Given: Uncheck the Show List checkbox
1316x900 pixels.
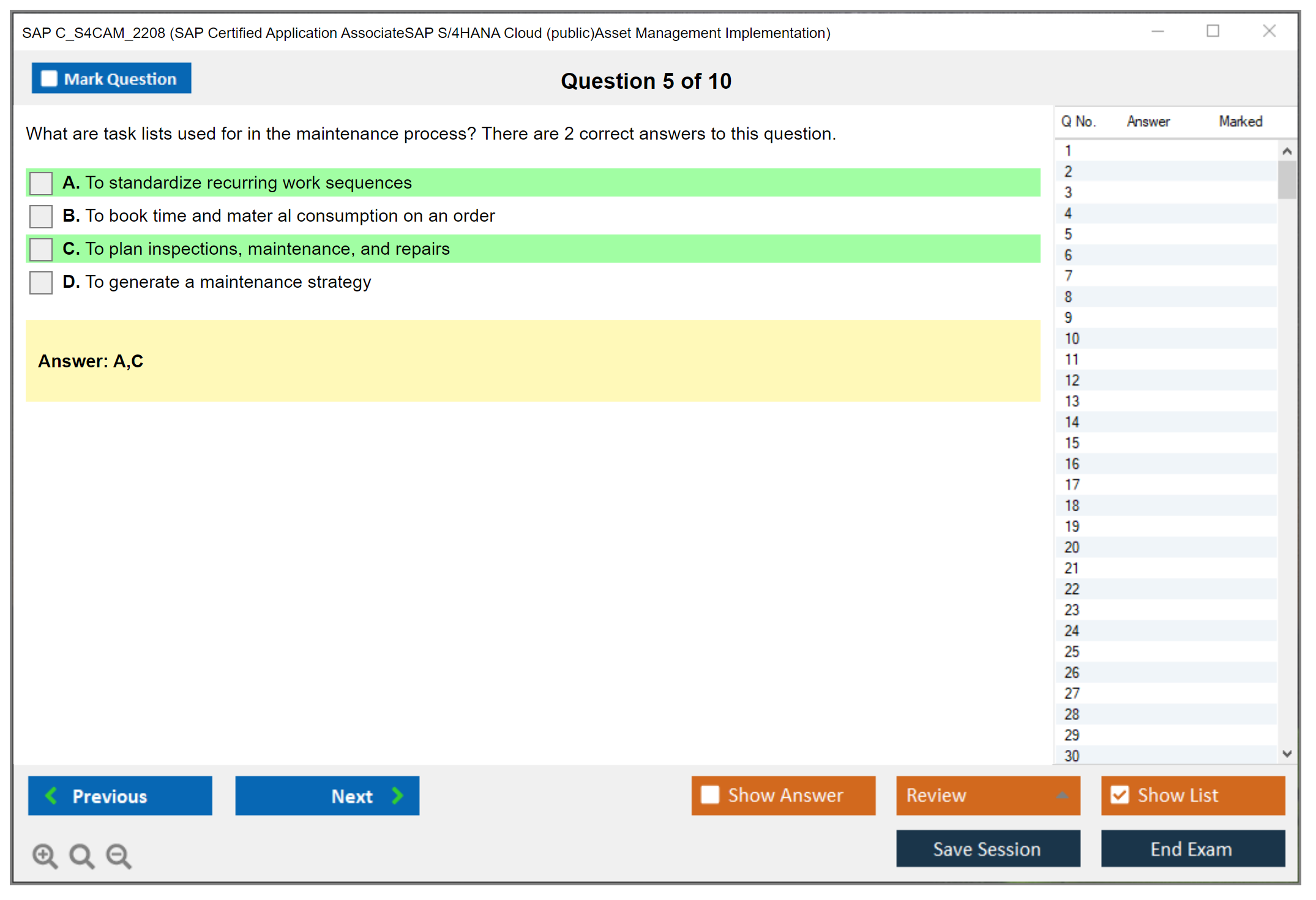Looking at the screenshot, I should coord(1120,795).
